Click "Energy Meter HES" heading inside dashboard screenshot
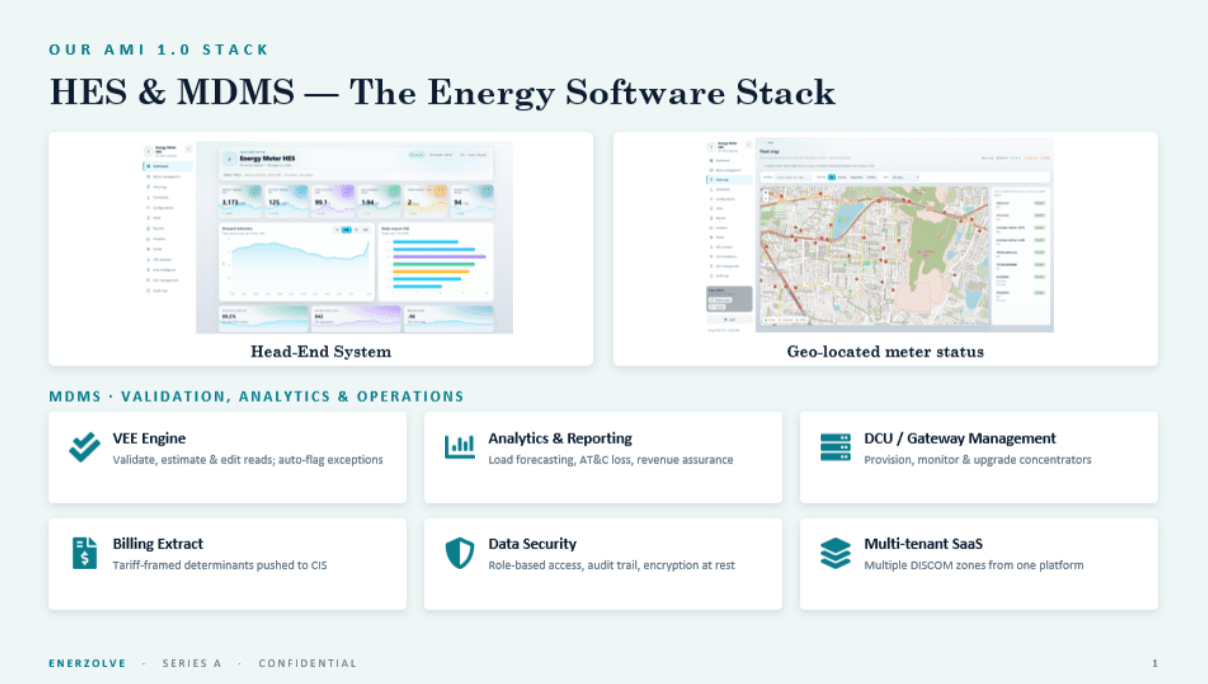 click(266, 157)
